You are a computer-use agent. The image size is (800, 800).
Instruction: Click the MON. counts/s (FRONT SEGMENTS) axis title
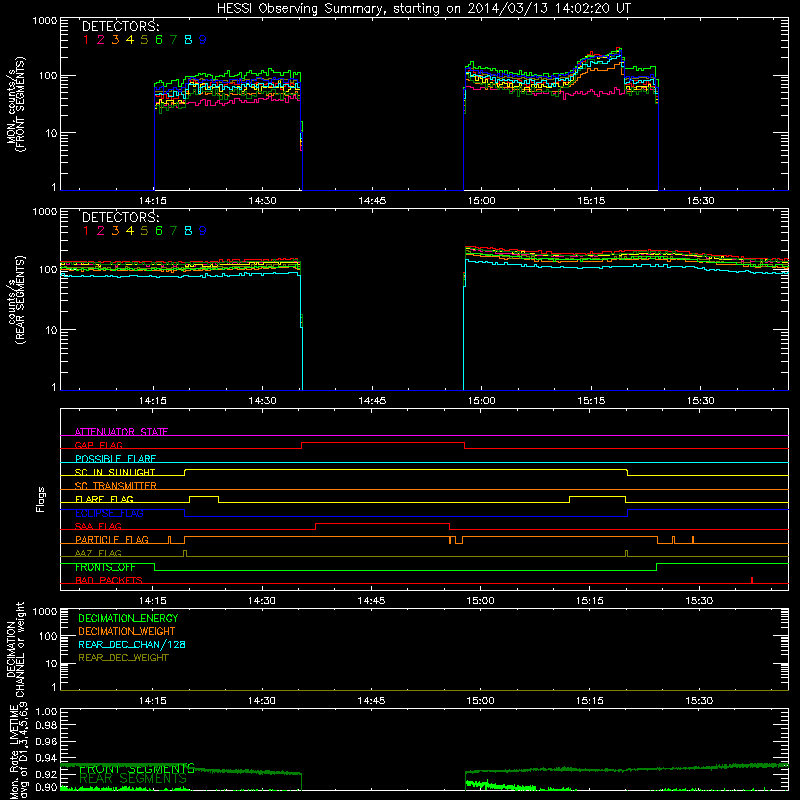pos(15,104)
